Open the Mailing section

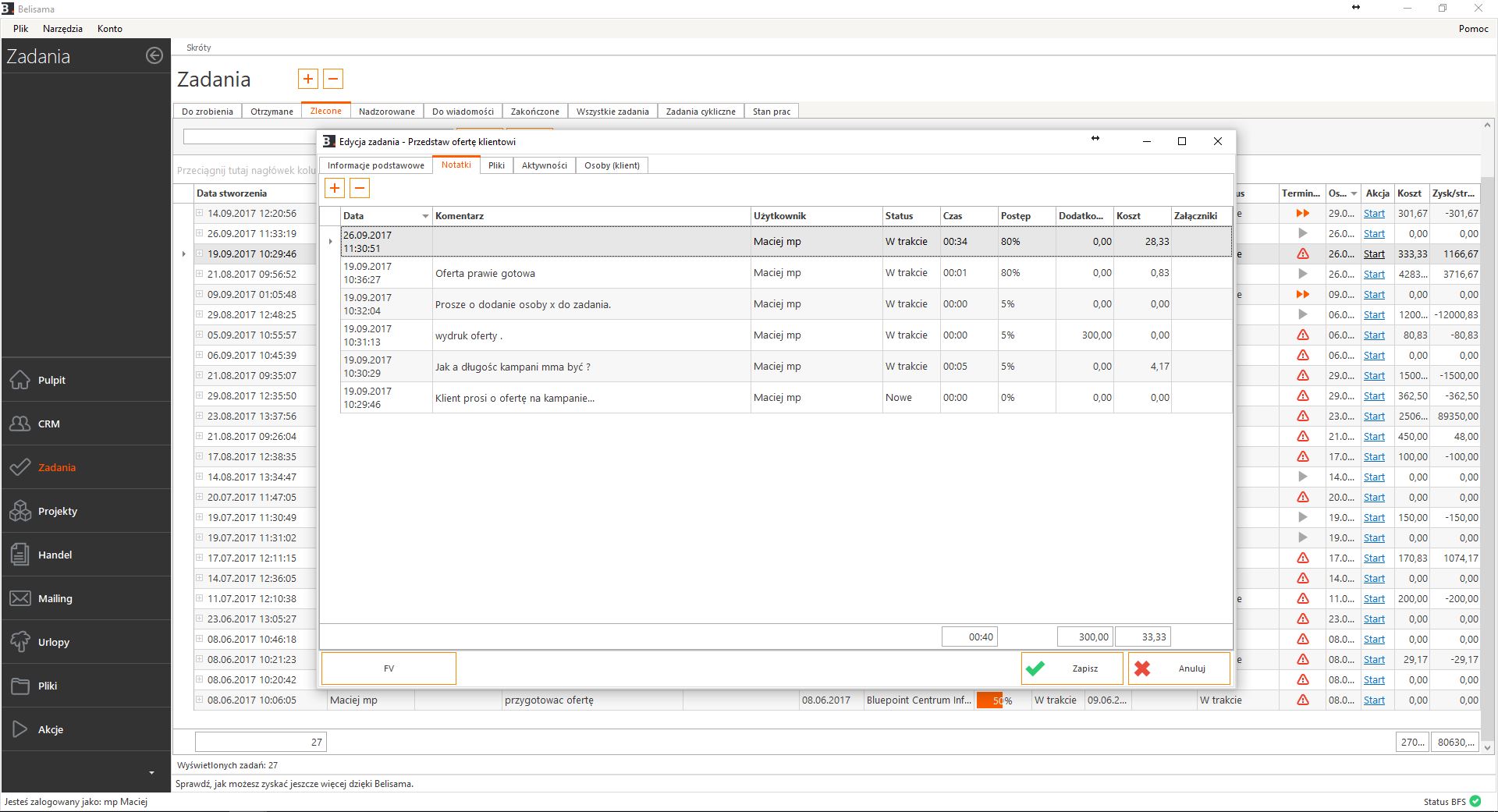tap(55, 598)
